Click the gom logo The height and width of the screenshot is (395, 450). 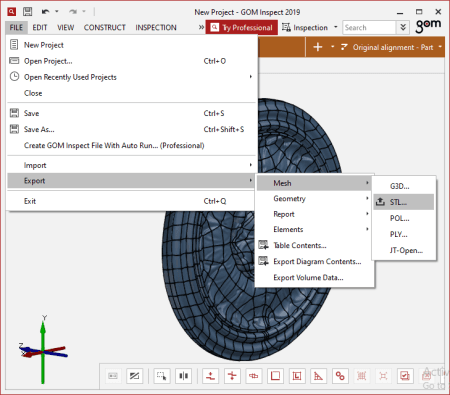click(428, 25)
